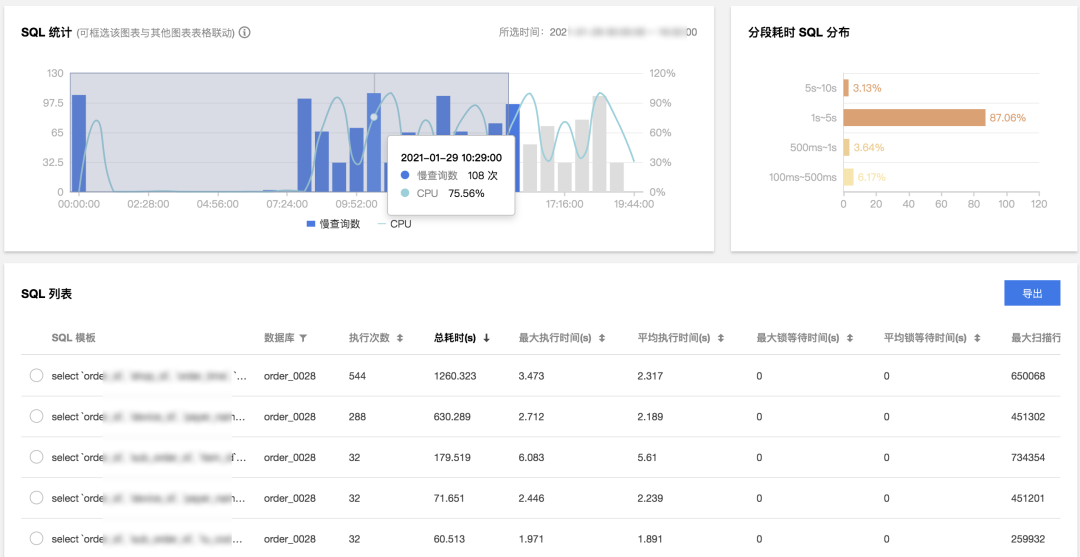The height and width of the screenshot is (557, 1080).
Task: Select the row with total time 60.513
Action: click(37, 538)
